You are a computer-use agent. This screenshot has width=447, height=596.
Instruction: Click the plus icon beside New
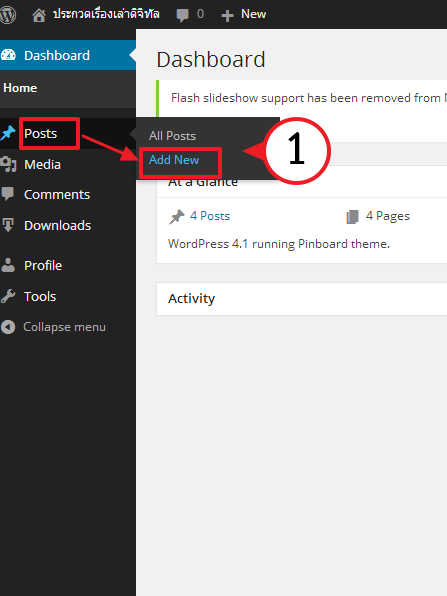click(227, 16)
